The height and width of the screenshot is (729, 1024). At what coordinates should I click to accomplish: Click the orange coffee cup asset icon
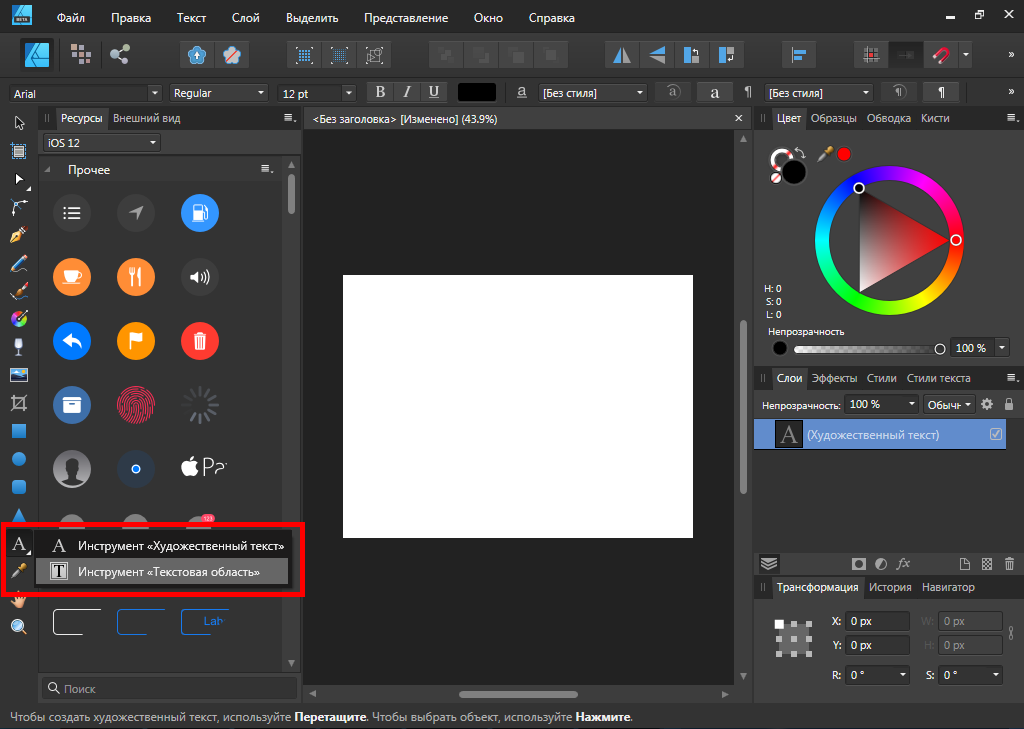click(72, 276)
